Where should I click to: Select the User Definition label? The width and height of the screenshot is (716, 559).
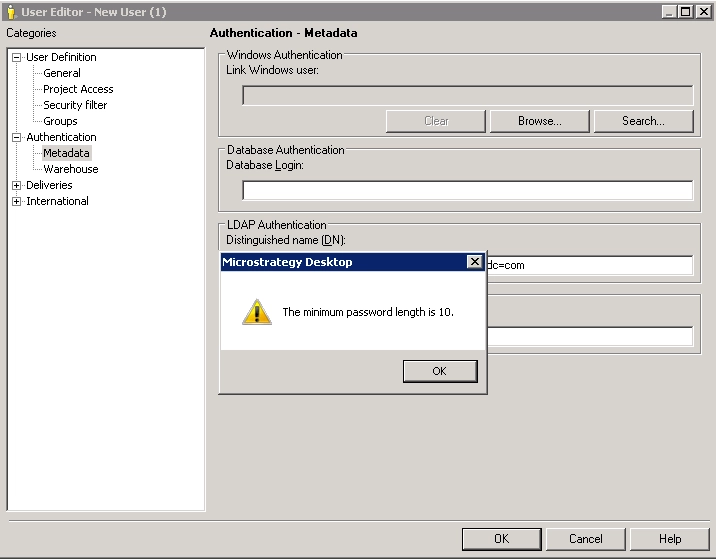pyautogui.click(x=61, y=57)
